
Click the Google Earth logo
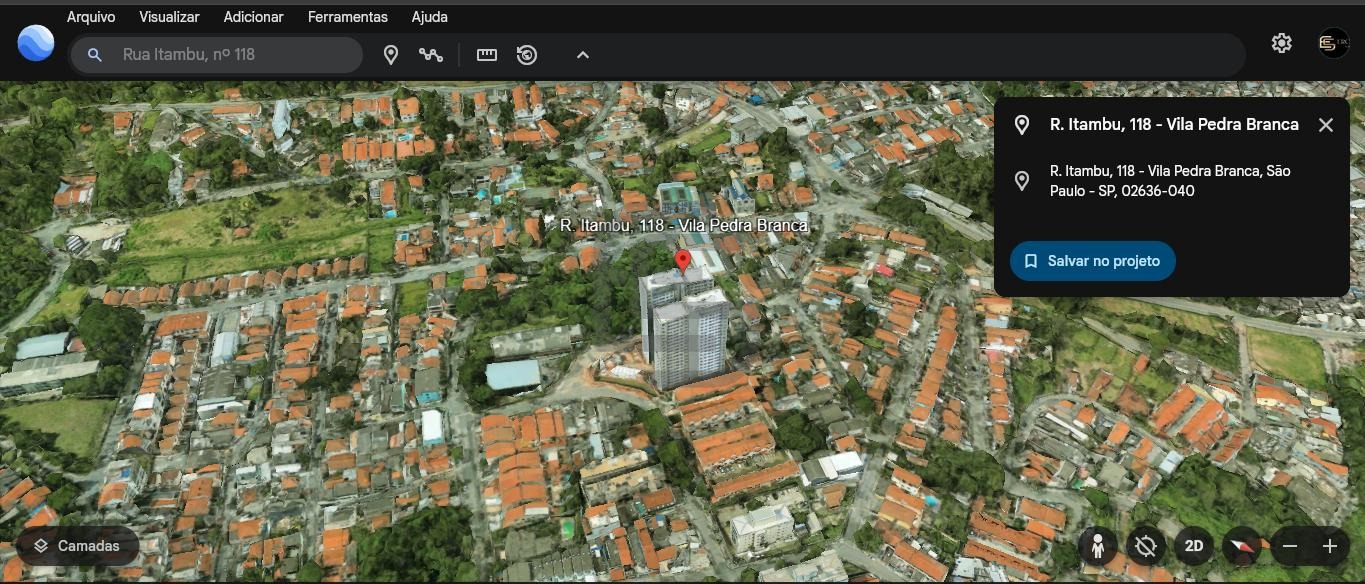36,43
